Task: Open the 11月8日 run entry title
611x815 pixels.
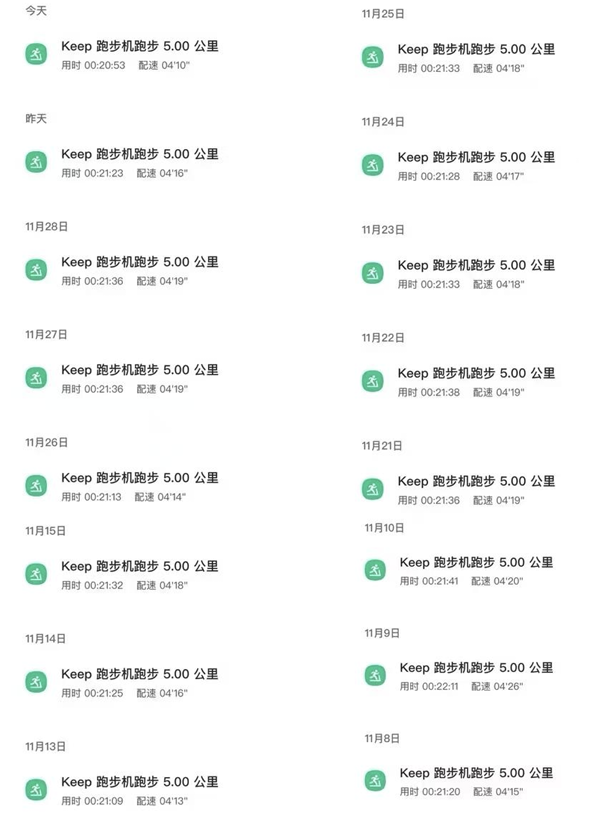Action: pos(478,773)
